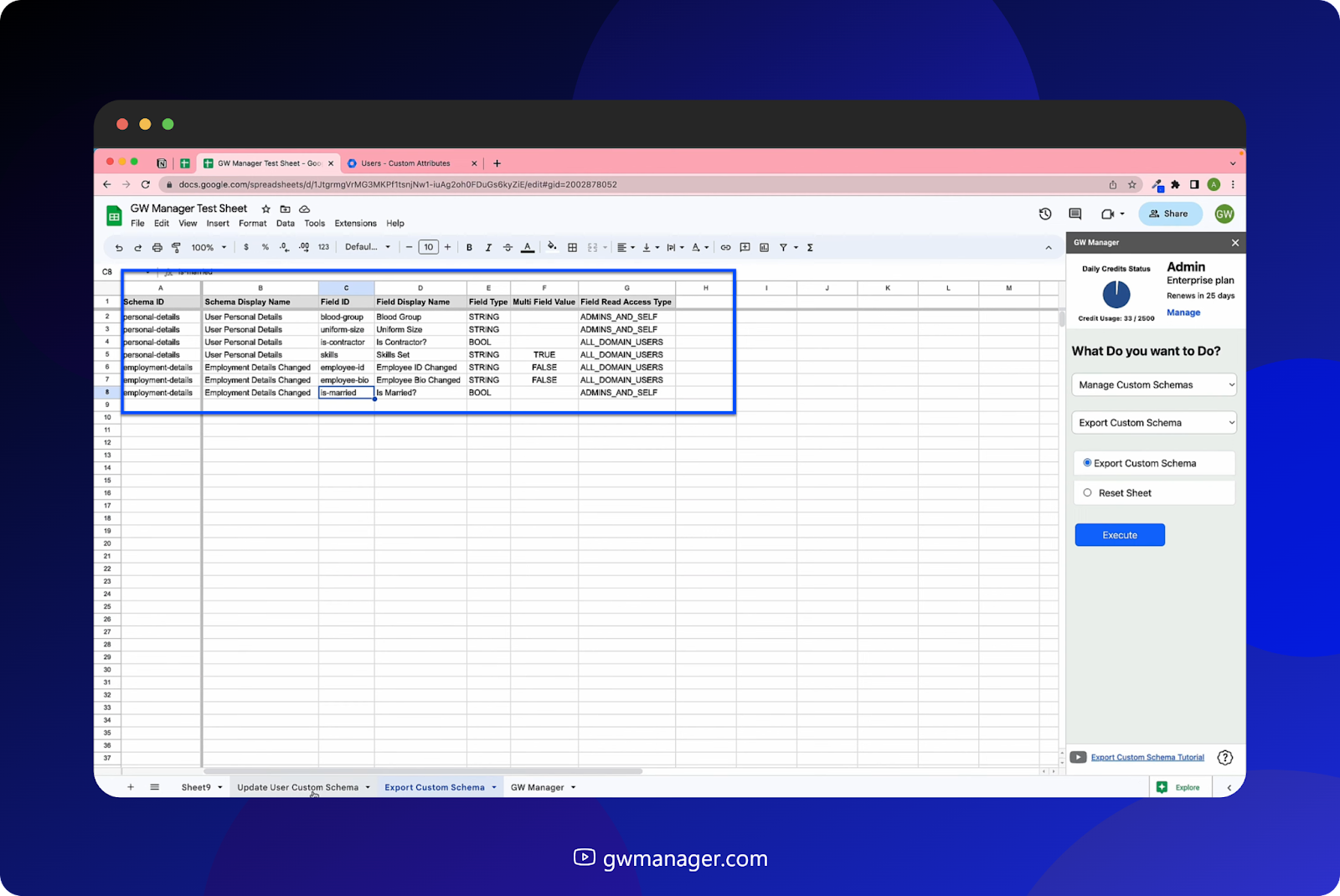Screen dimensions: 1340x896
Task: Decrease font size with the minus button
Action: 409,248
